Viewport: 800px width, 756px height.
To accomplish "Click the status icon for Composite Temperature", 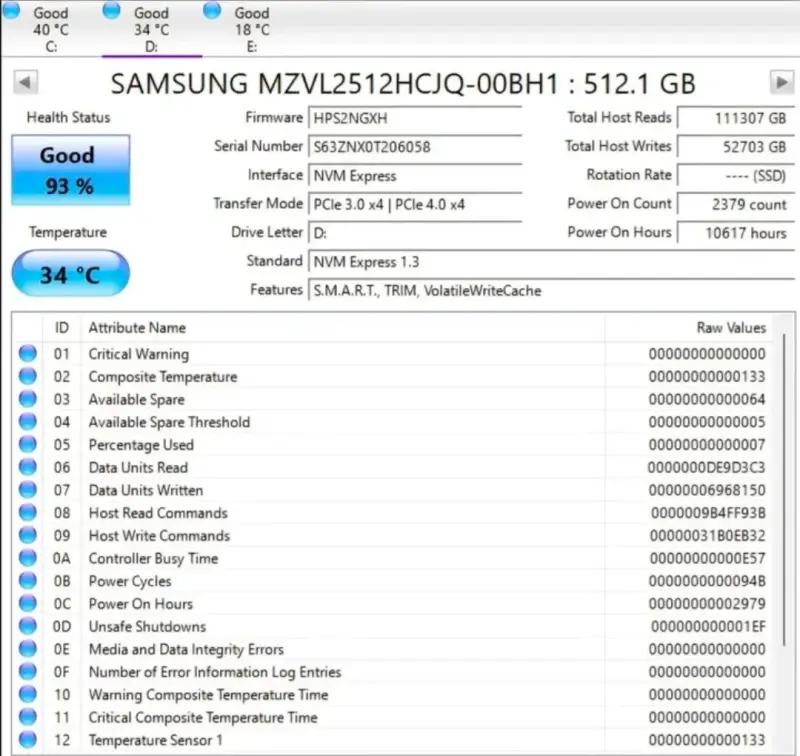I will coord(28,376).
